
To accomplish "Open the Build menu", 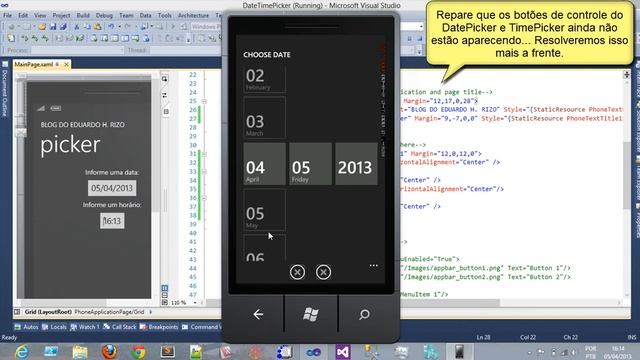I will click(83, 16).
